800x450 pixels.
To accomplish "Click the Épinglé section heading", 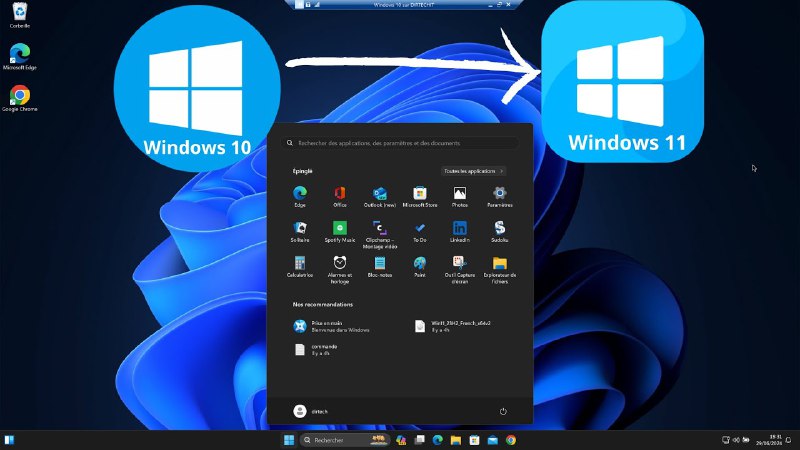I will point(303,171).
